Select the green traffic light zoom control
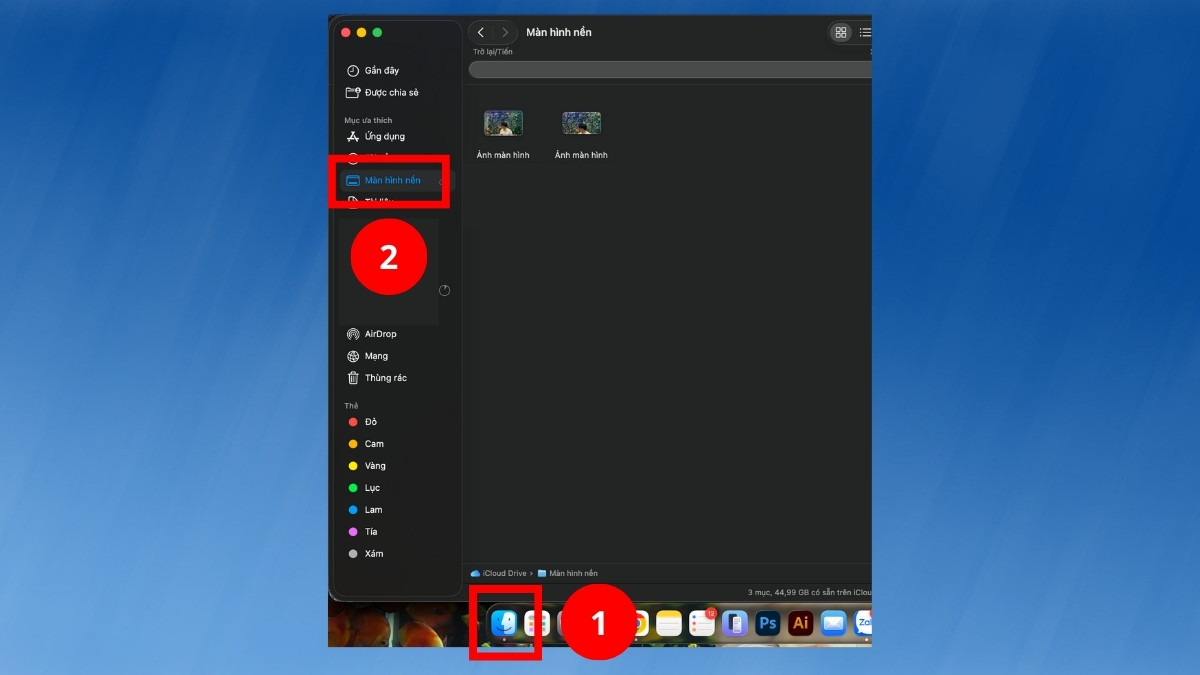This screenshot has height=675, width=1200. point(377,32)
